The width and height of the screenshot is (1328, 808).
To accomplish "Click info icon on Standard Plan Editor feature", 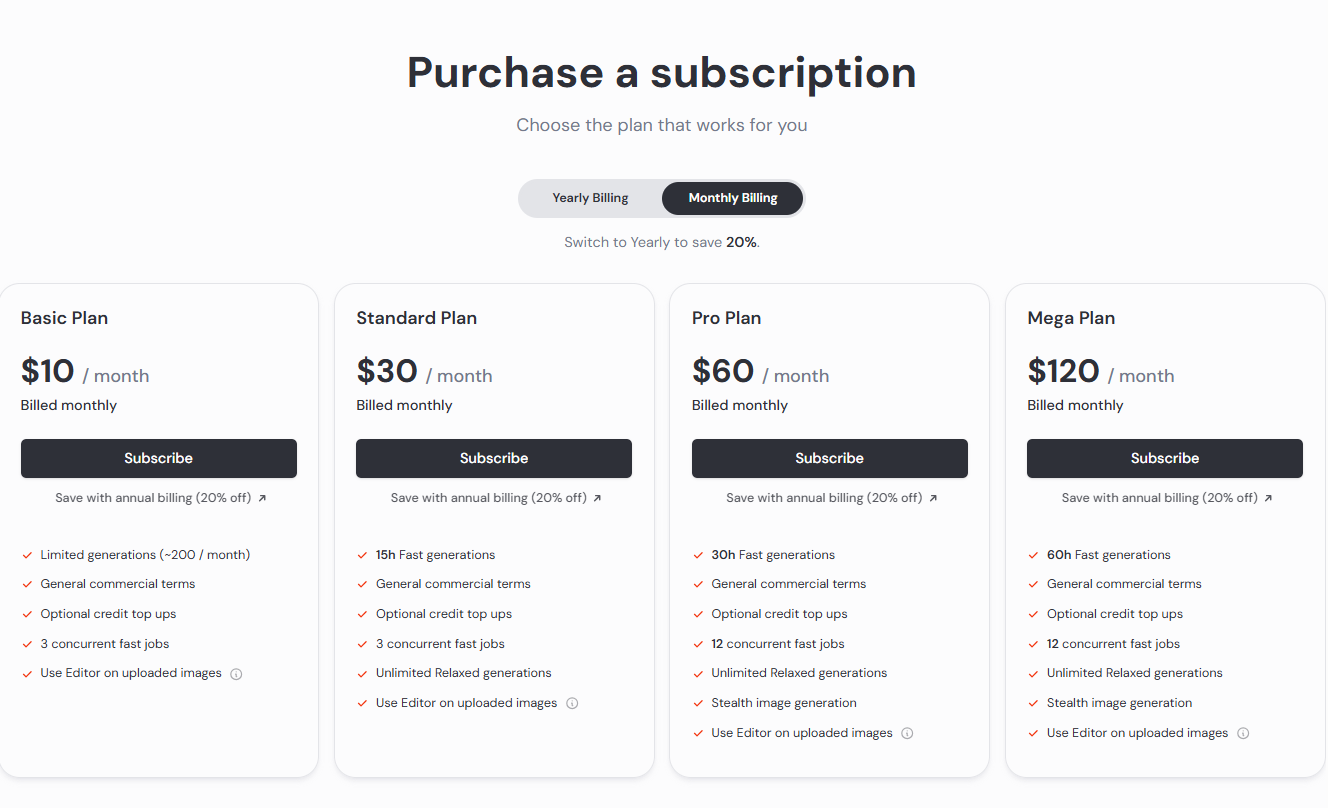I will pyautogui.click(x=572, y=703).
